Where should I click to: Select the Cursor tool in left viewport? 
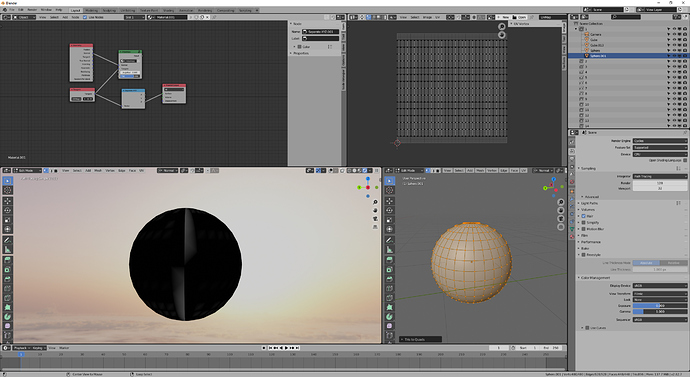pos(7,190)
